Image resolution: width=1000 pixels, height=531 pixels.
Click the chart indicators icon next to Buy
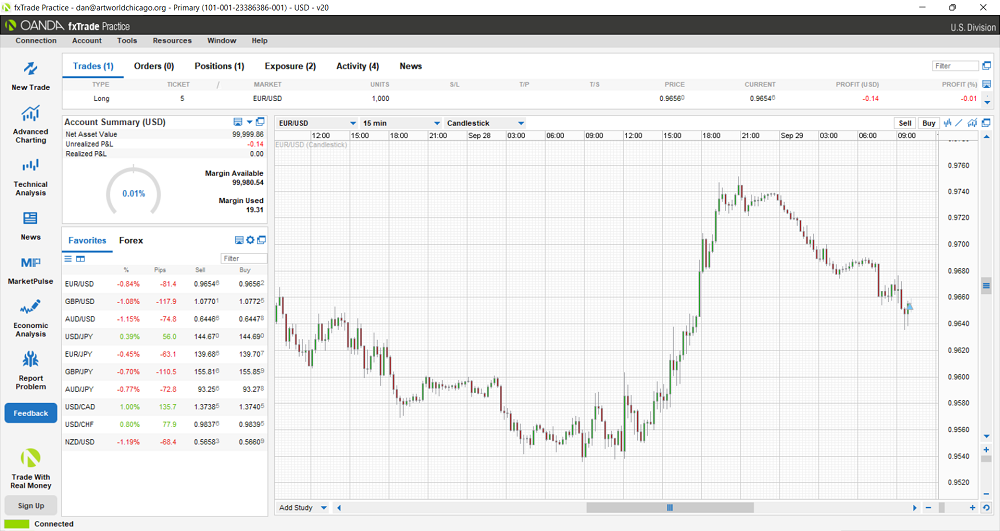pyautogui.click(x=948, y=123)
